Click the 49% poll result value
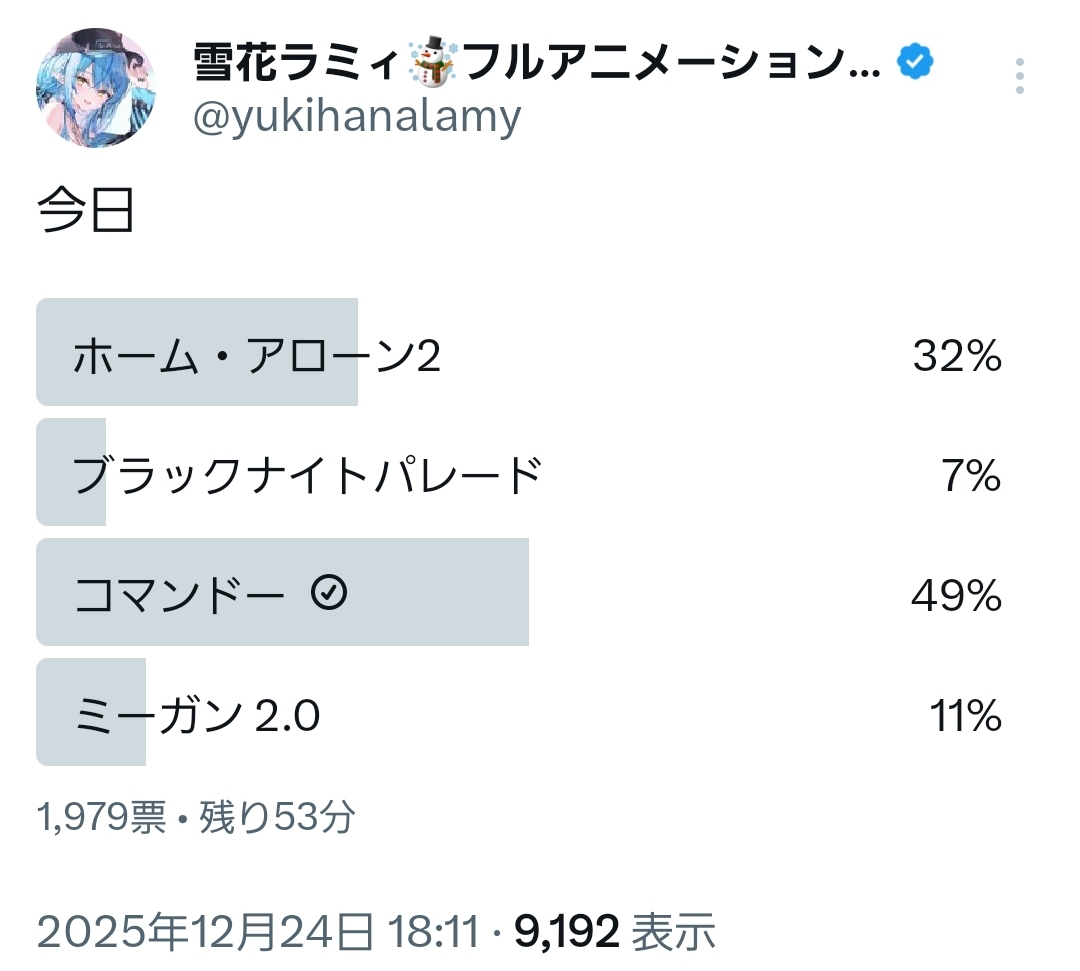1080x971 pixels. point(956,597)
